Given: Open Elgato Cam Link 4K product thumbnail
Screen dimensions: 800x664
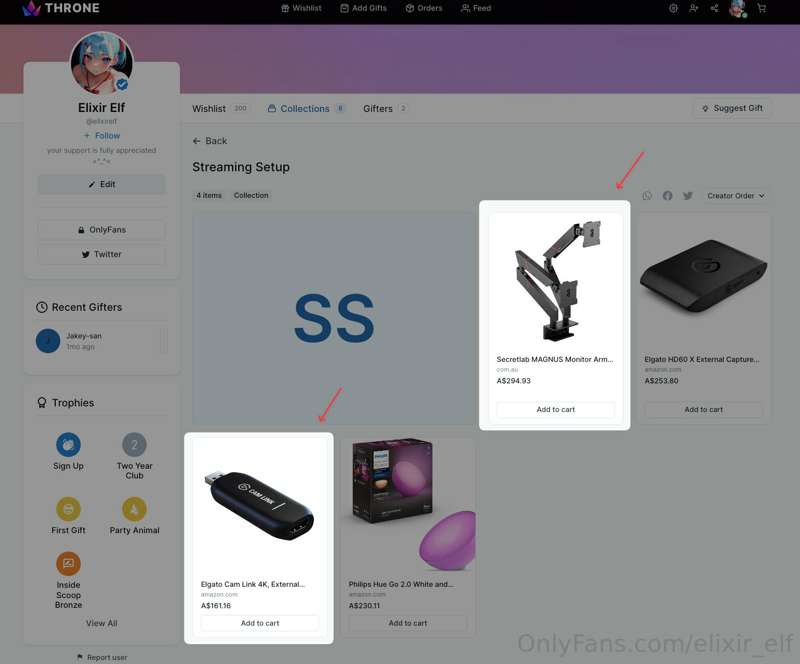Looking at the screenshot, I should tap(259, 505).
